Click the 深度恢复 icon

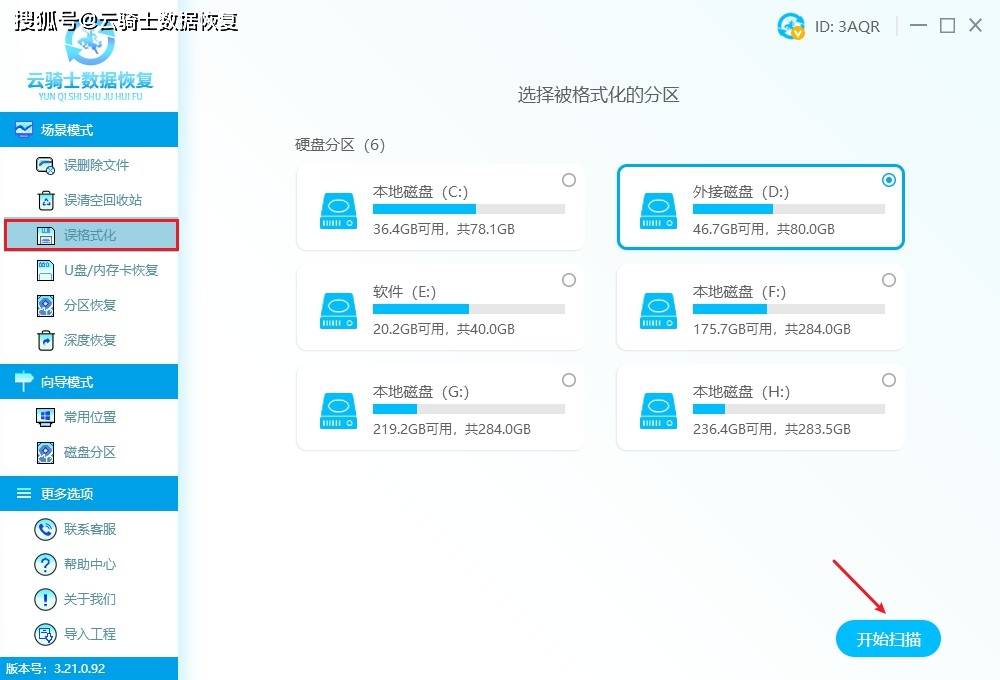click(45, 341)
